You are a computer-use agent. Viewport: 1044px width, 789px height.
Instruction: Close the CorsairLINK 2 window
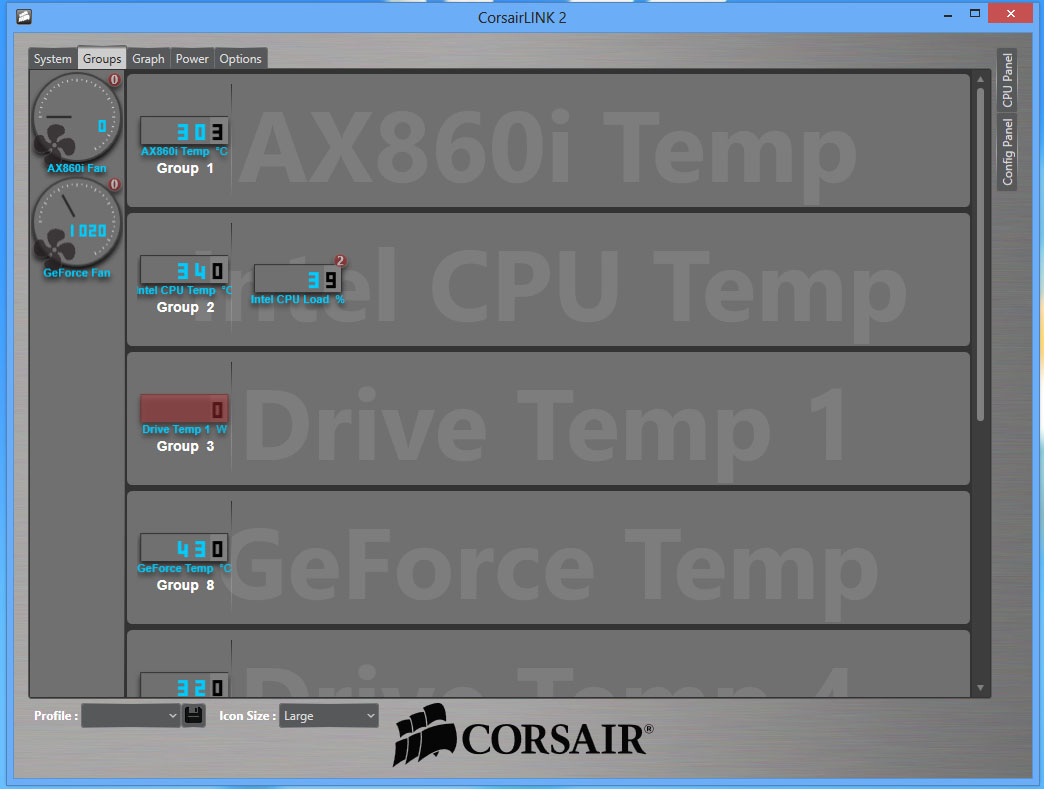(x=1011, y=13)
